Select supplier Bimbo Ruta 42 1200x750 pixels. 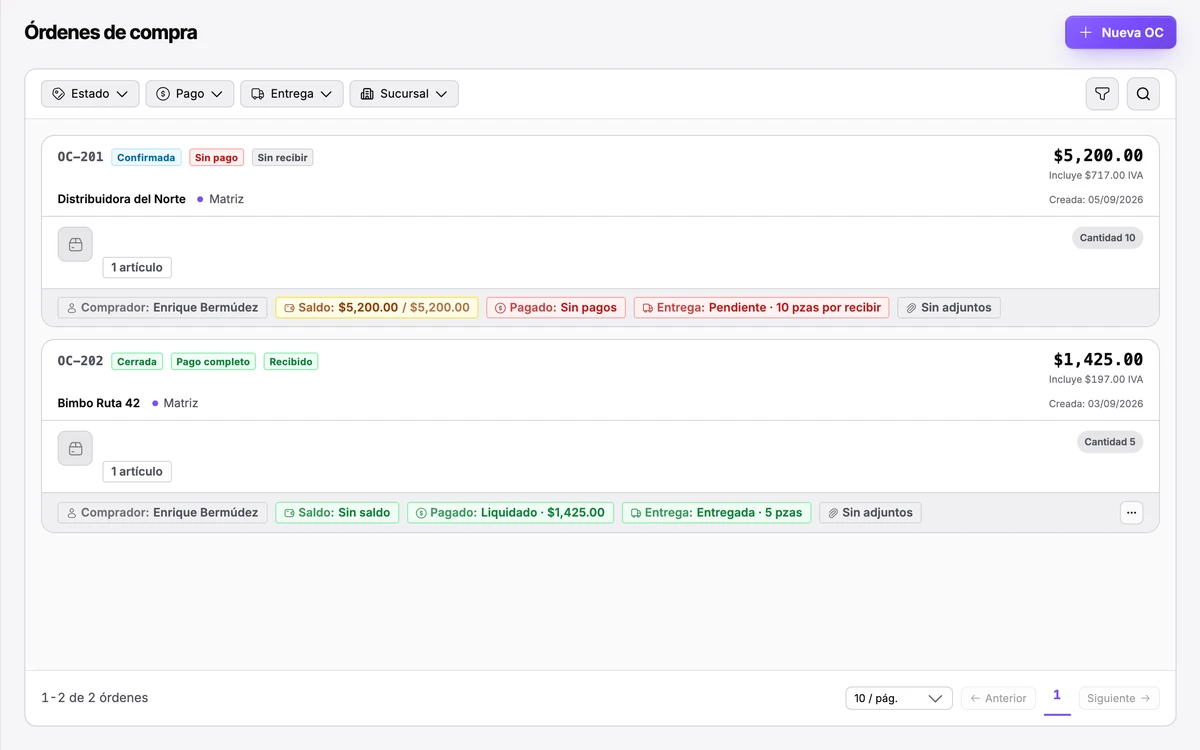pos(99,403)
